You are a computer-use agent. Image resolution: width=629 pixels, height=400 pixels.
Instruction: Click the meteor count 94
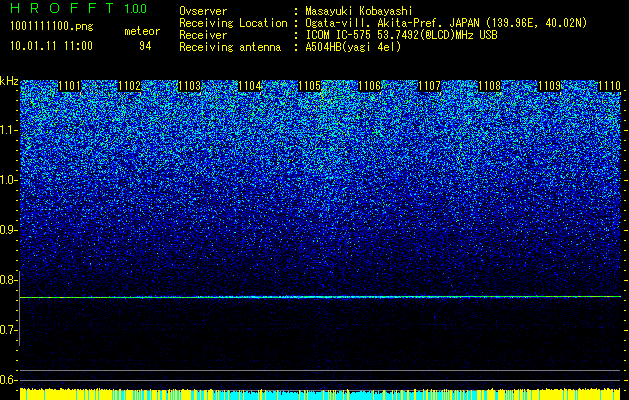[x=145, y=47]
